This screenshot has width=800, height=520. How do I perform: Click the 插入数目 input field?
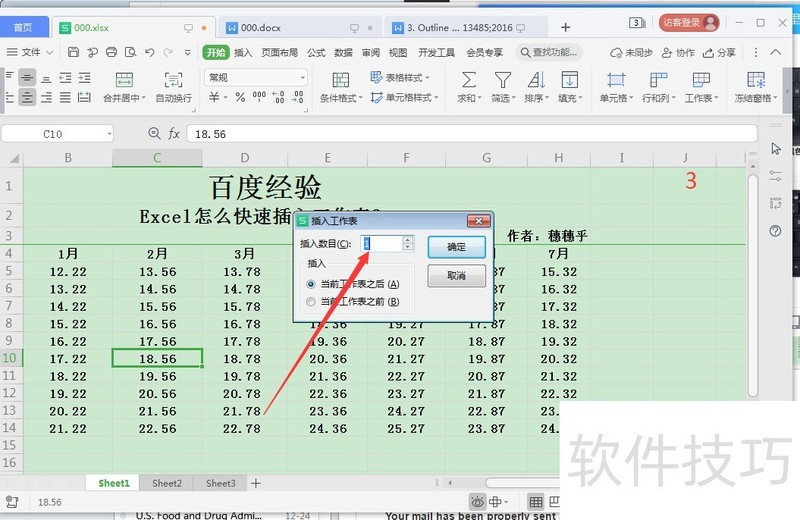[382, 243]
